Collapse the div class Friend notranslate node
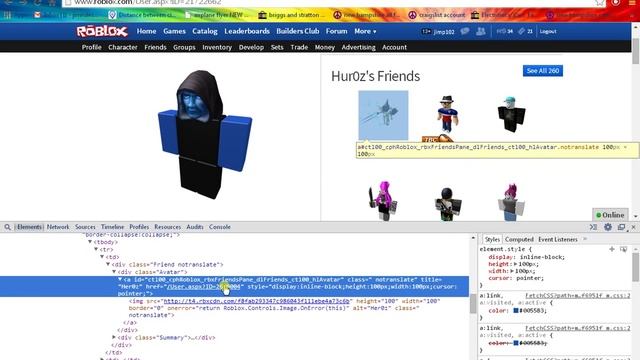The width and height of the screenshot is (640, 360). click(x=108, y=264)
